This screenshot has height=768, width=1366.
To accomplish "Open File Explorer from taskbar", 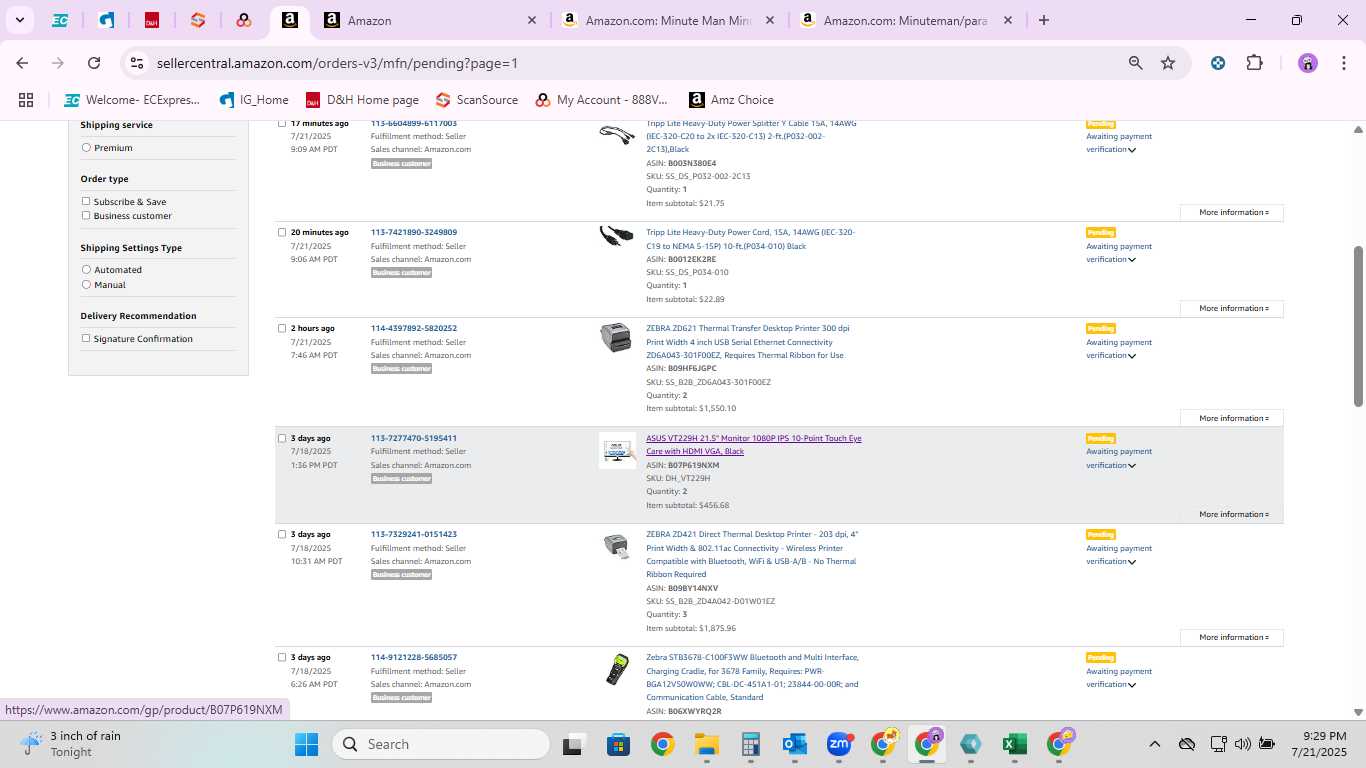I will click(x=707, y=744).
